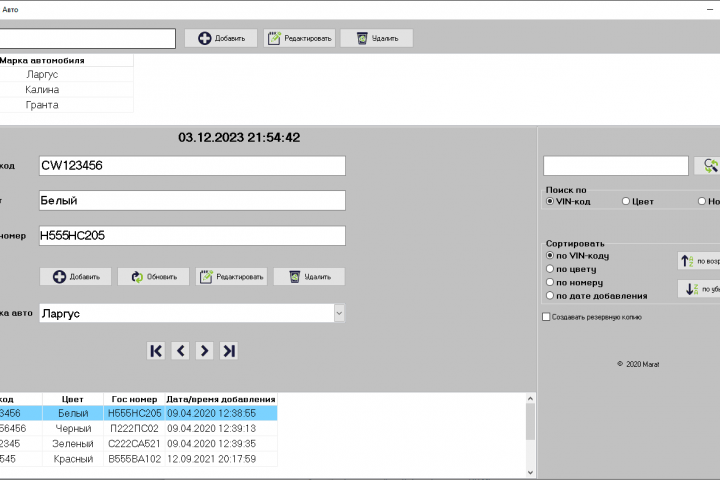Screen dimensions: 720x480
Task: Open the Ларгус car brand dropdown
Action: [339, 313]
